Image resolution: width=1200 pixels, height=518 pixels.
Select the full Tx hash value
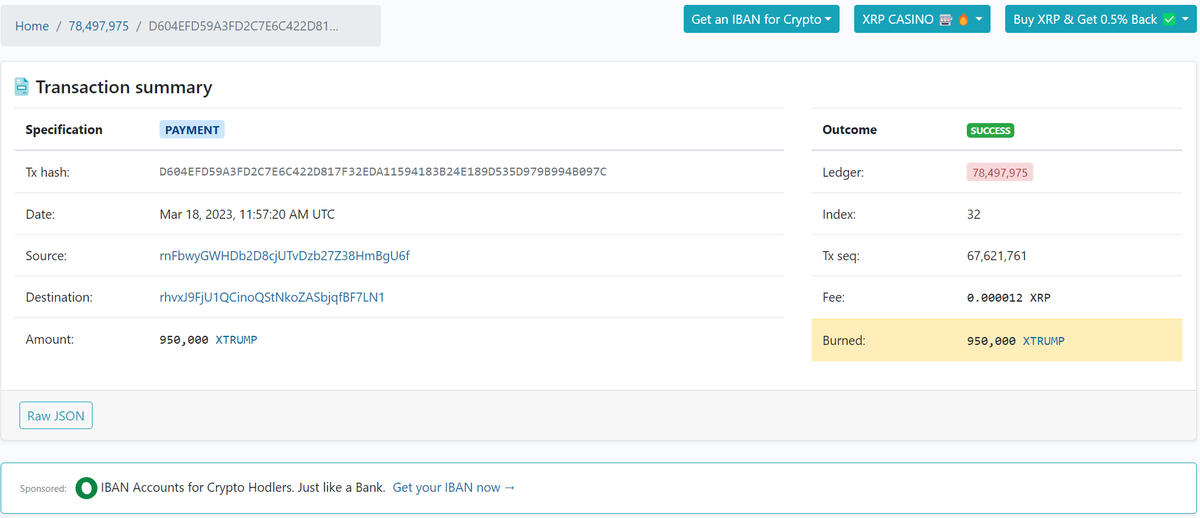[x=383, y=172]
